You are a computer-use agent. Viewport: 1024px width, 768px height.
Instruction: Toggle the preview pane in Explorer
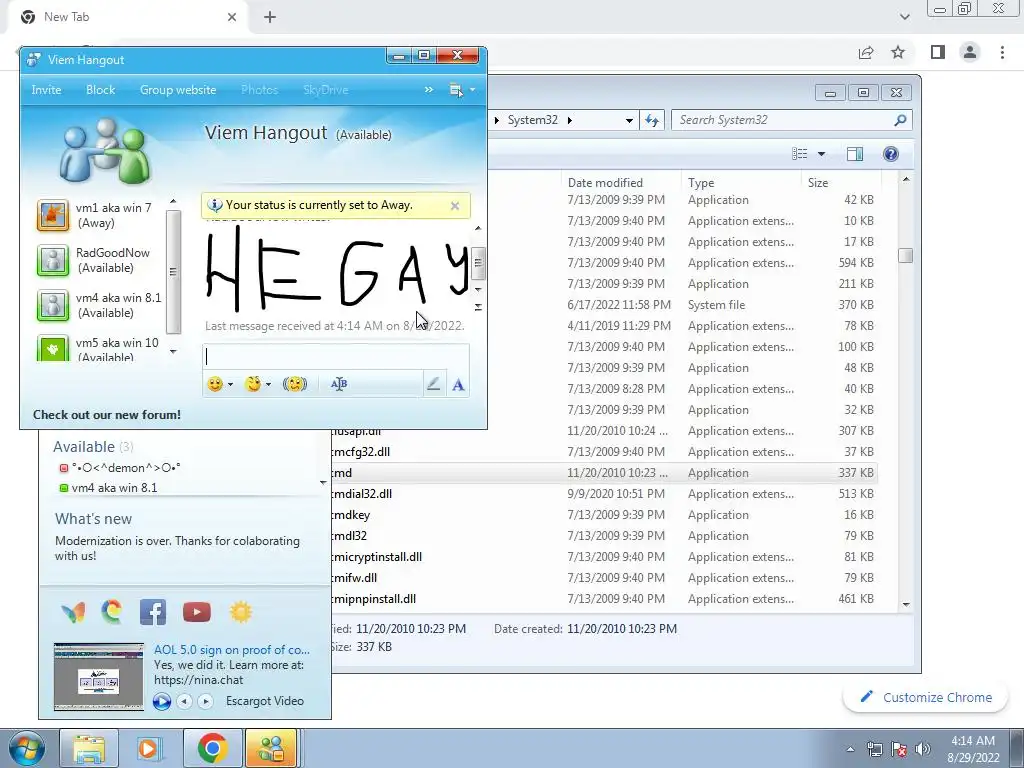coord(855,154)
